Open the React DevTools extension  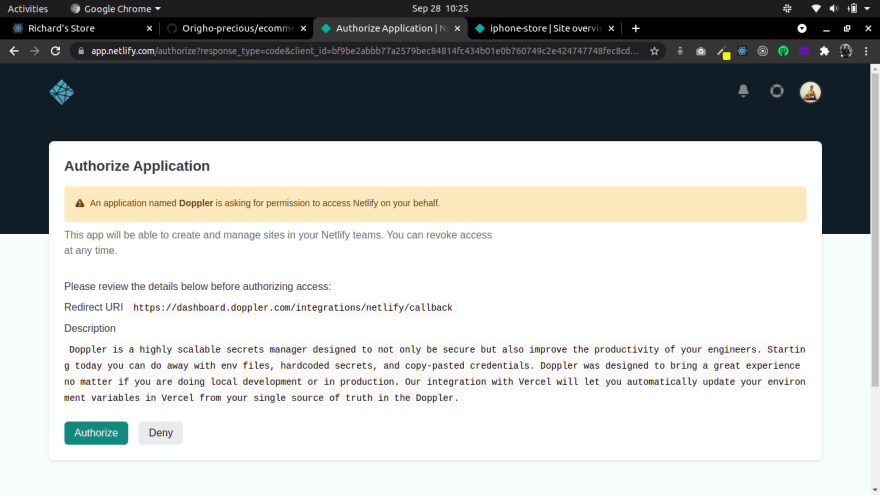point(742,51)
